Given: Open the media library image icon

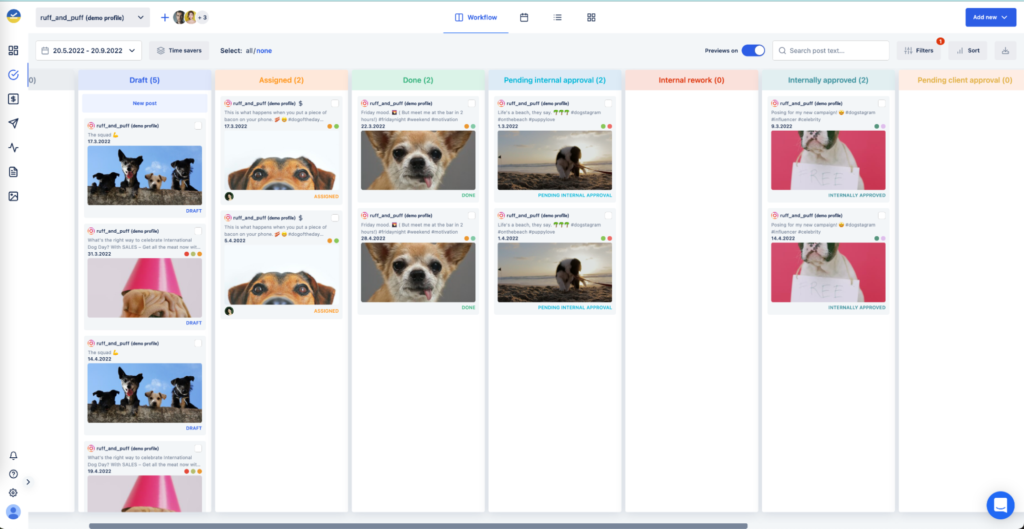Looking at the screenshot, I should coord(13,196).
